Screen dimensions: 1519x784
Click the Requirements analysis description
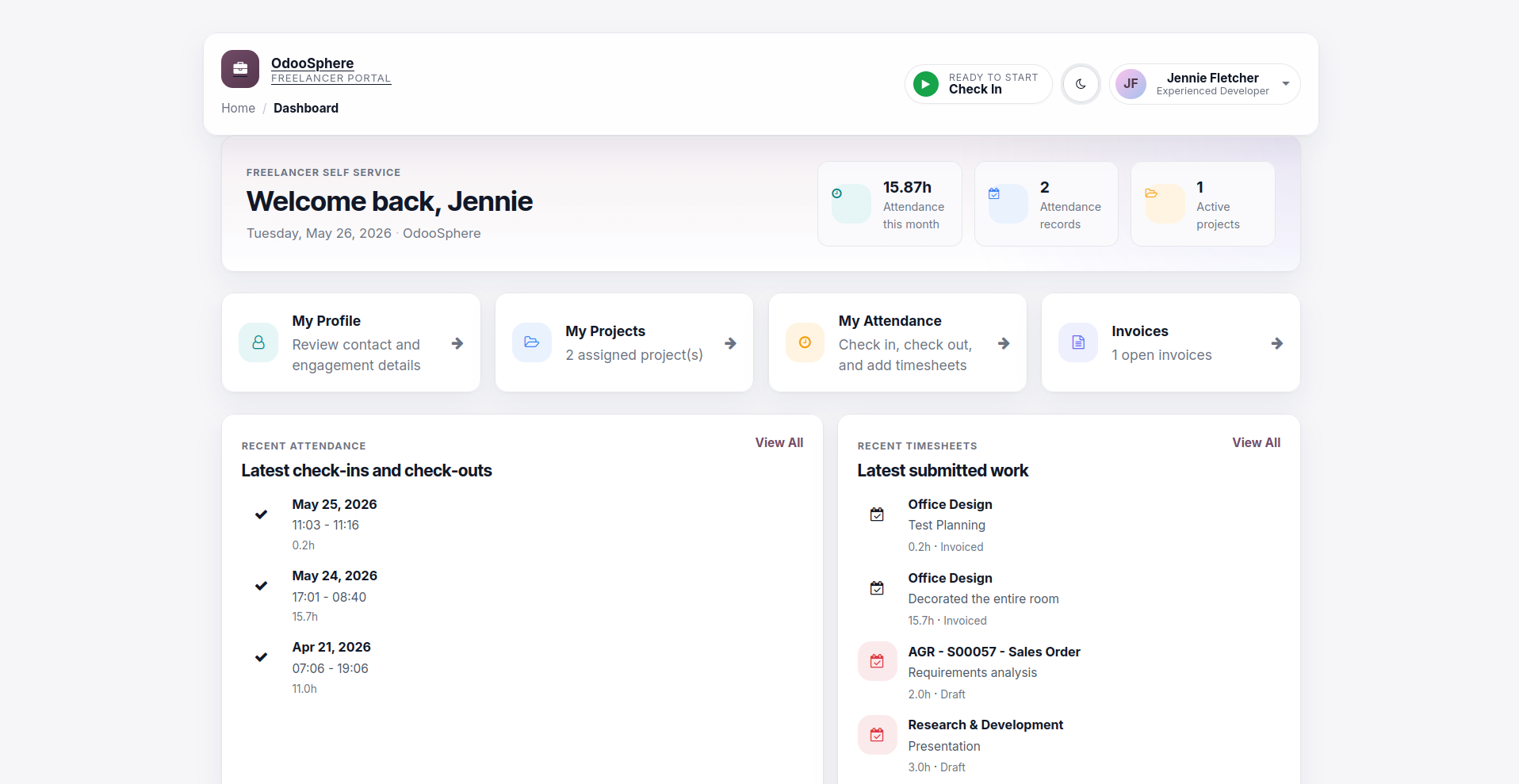coord(973,673)
